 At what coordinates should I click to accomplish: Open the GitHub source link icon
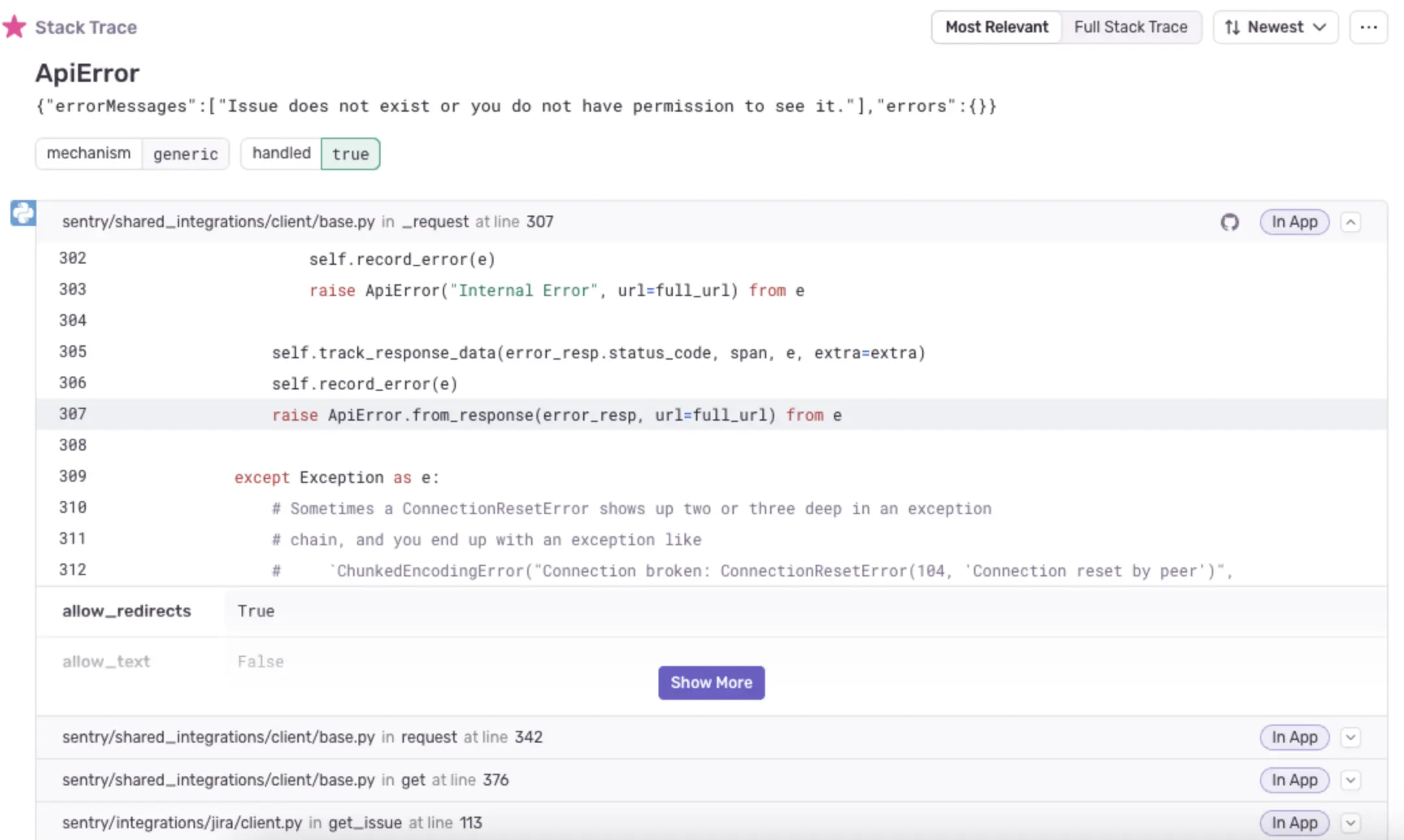[x=1229, y=222]
